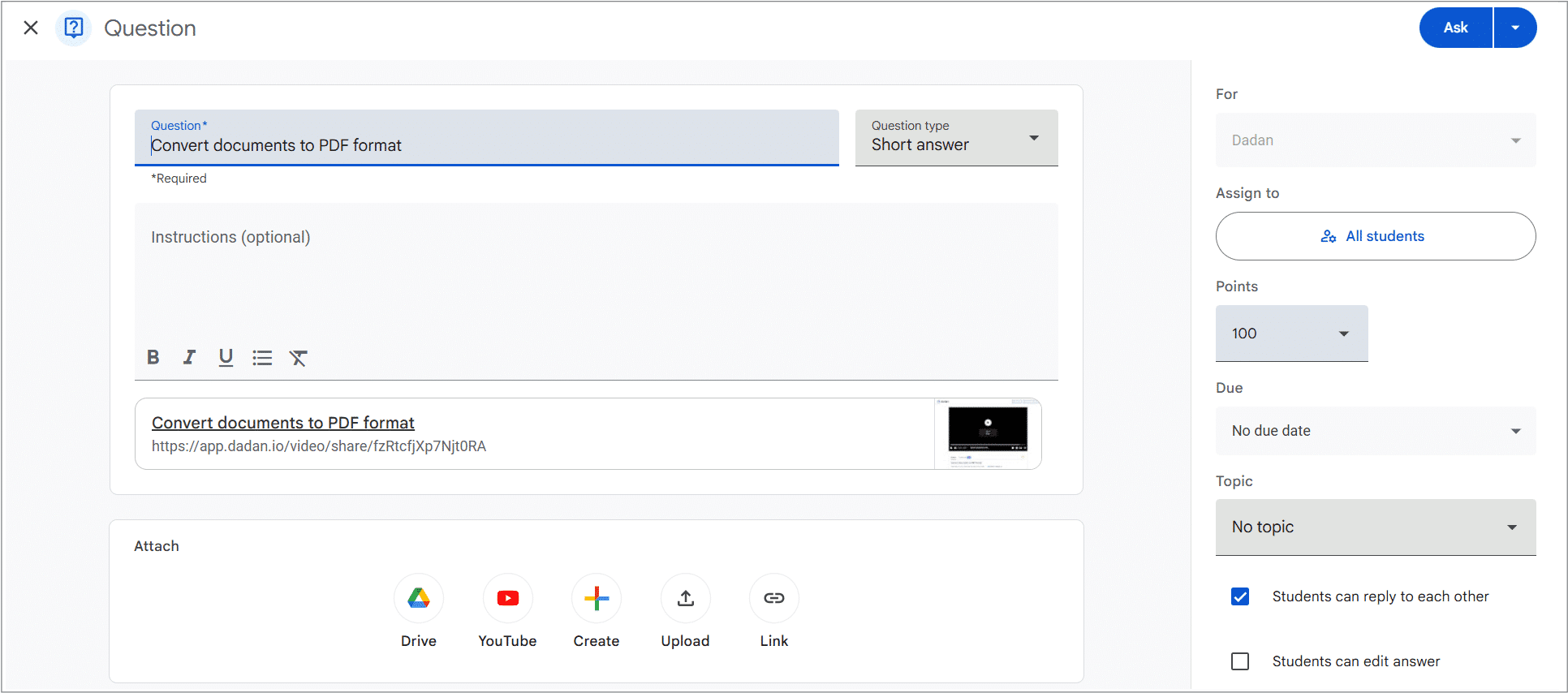Attach a file from Google Drive
This screenshot has height=693, width=1568.
point(419,599)
